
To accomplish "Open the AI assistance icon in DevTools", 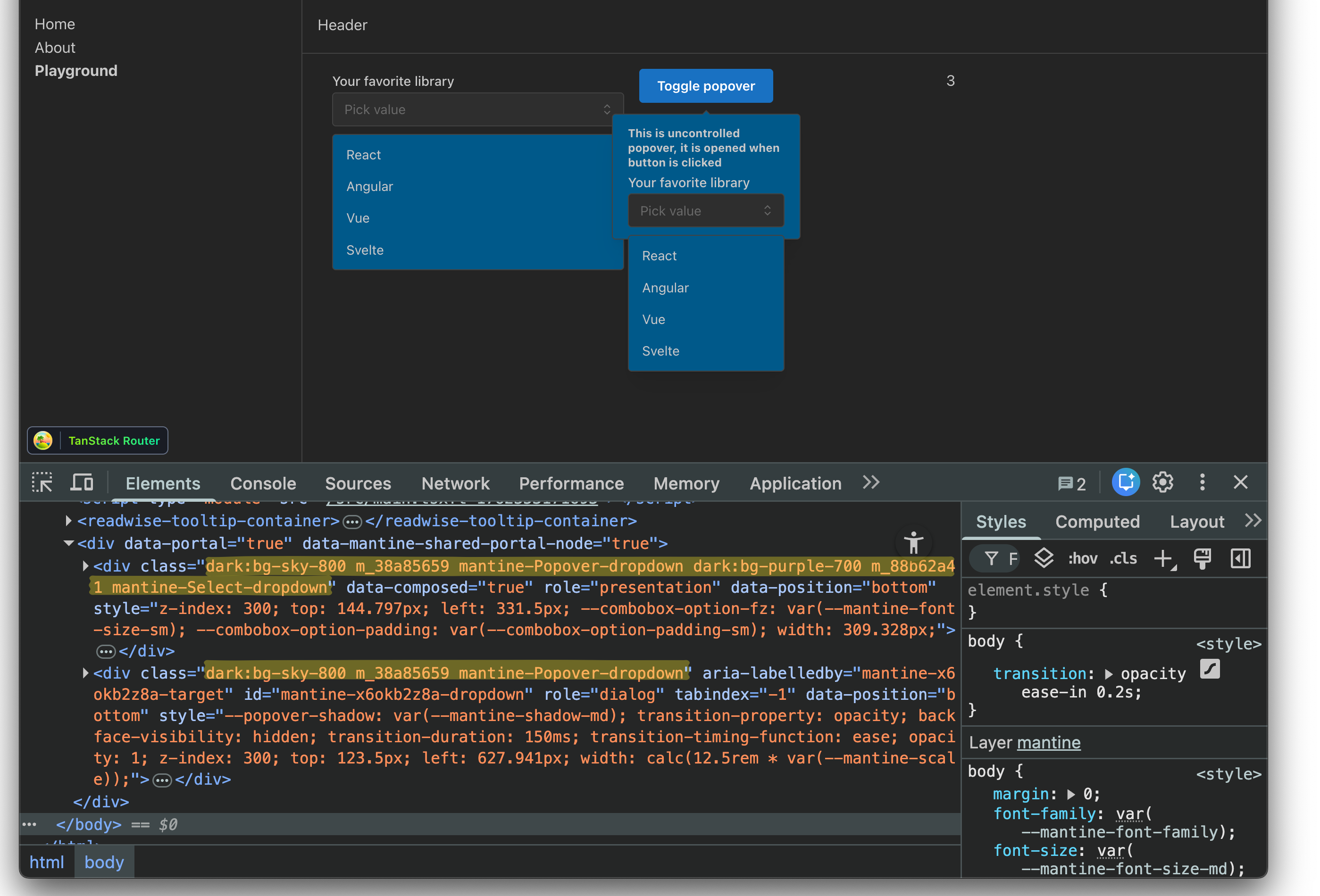I will point(1125,482).
